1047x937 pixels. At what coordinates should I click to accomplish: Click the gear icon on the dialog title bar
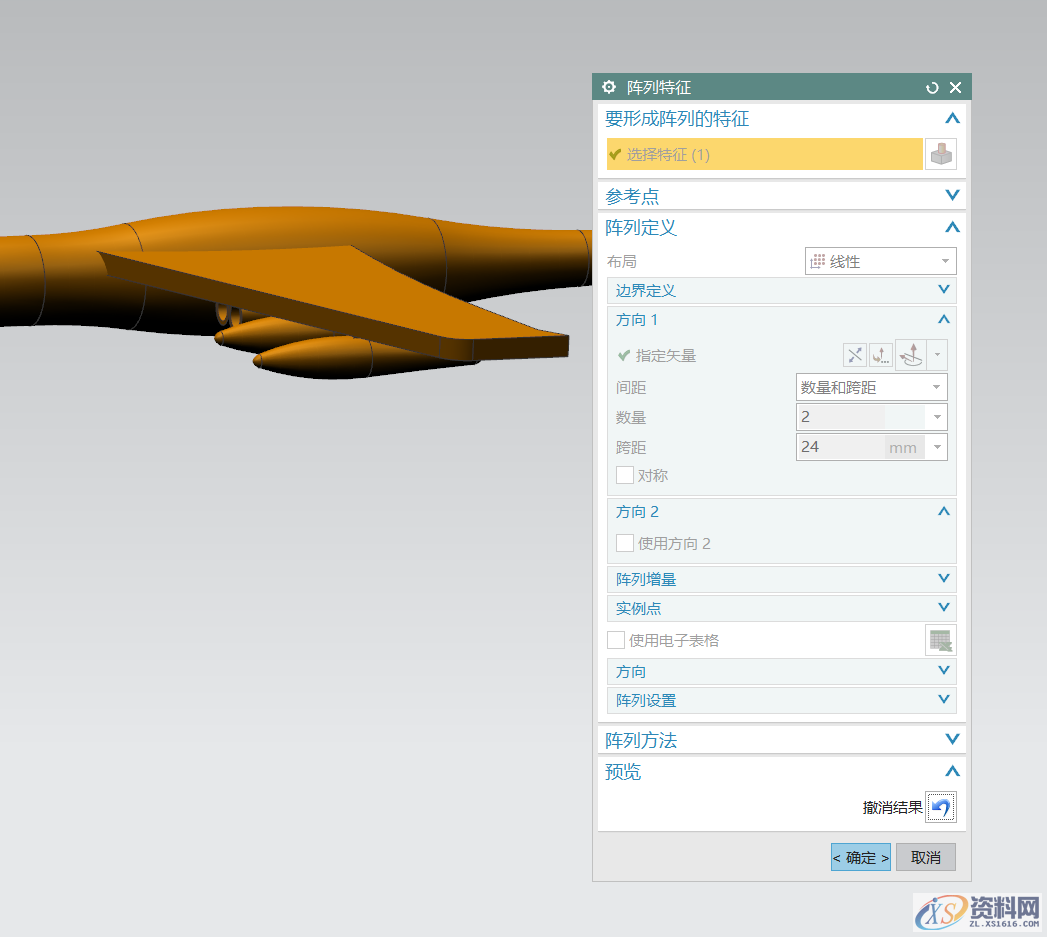pos(609,87)
